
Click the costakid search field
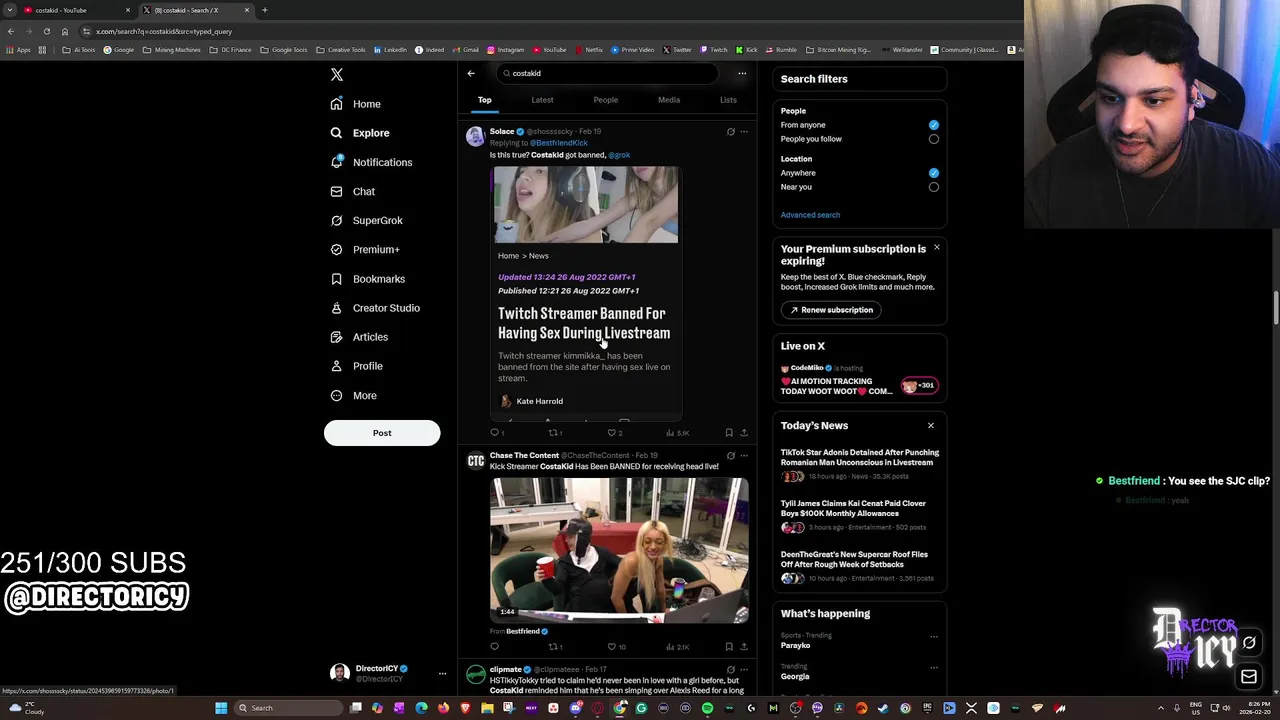607,73
